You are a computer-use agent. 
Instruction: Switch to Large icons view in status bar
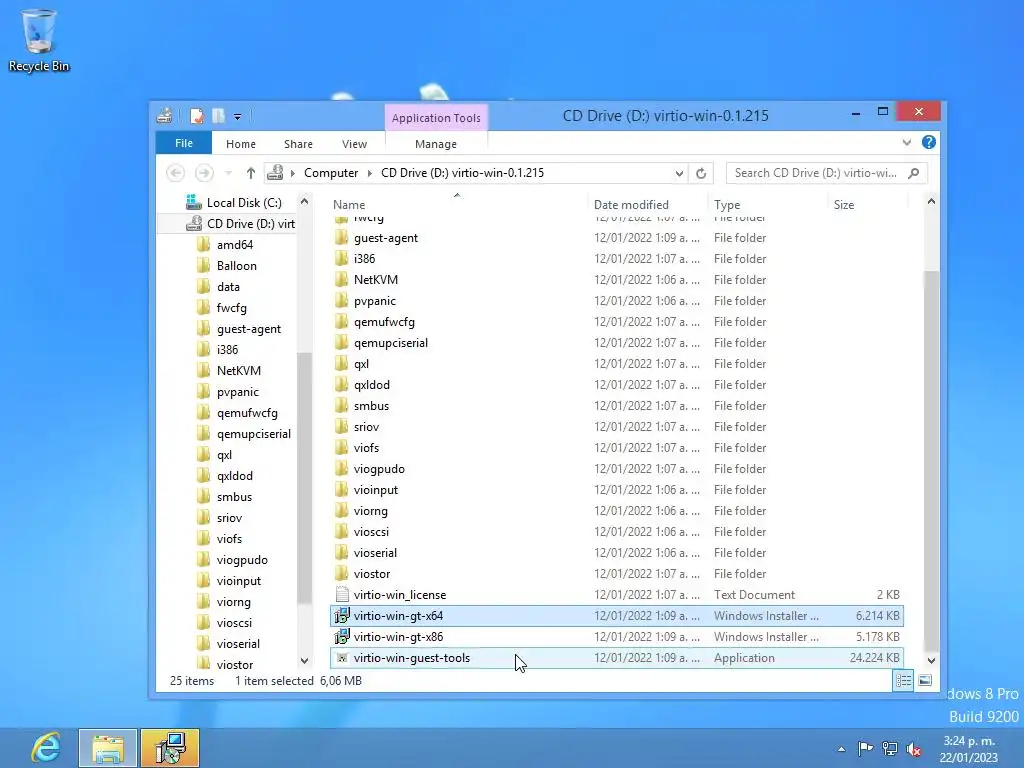(925, 680)
